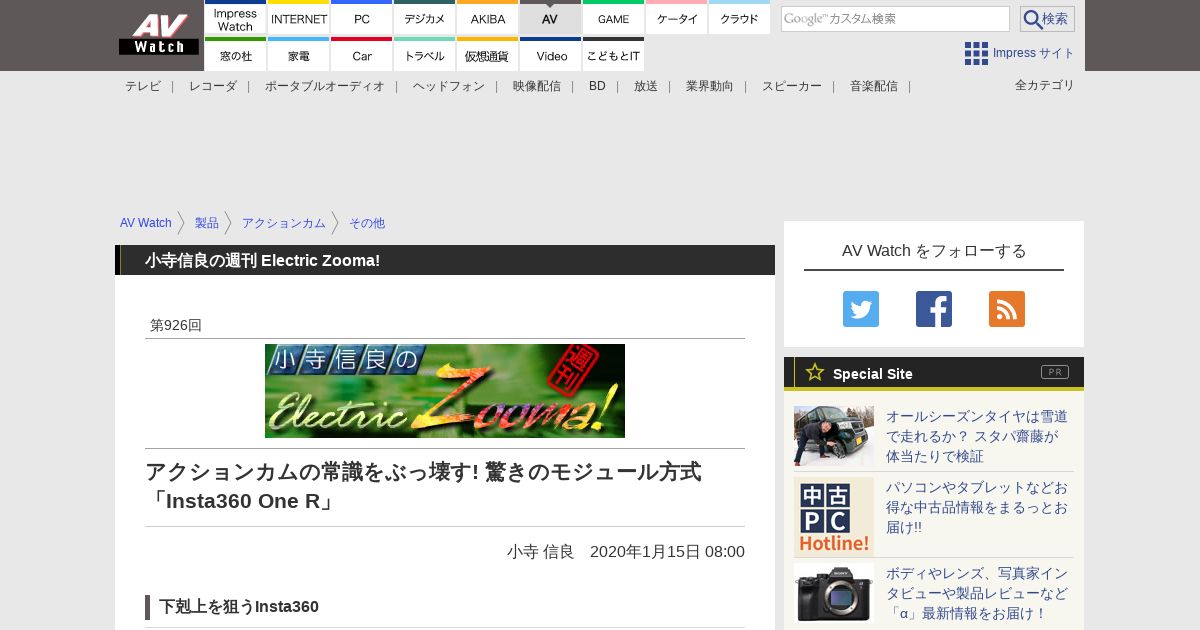1200x630 pixels.
Task: Go to the 映像配信 category
Action: [537, 86]
